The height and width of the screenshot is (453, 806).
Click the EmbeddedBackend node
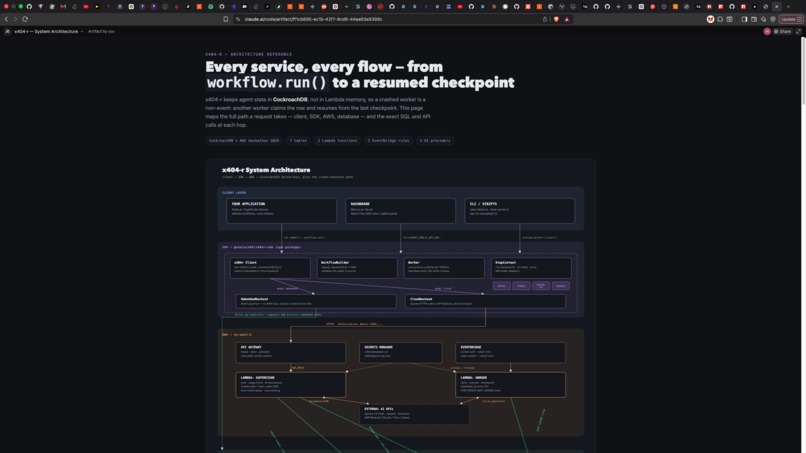pyautogui.click(x=316, y=301)
